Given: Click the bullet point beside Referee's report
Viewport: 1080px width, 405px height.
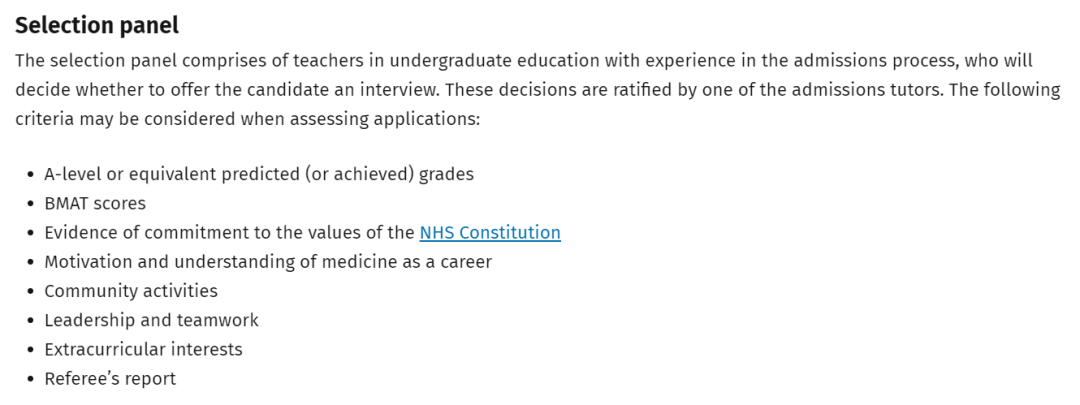Looking at the screenshot, I should pos(30,380).
